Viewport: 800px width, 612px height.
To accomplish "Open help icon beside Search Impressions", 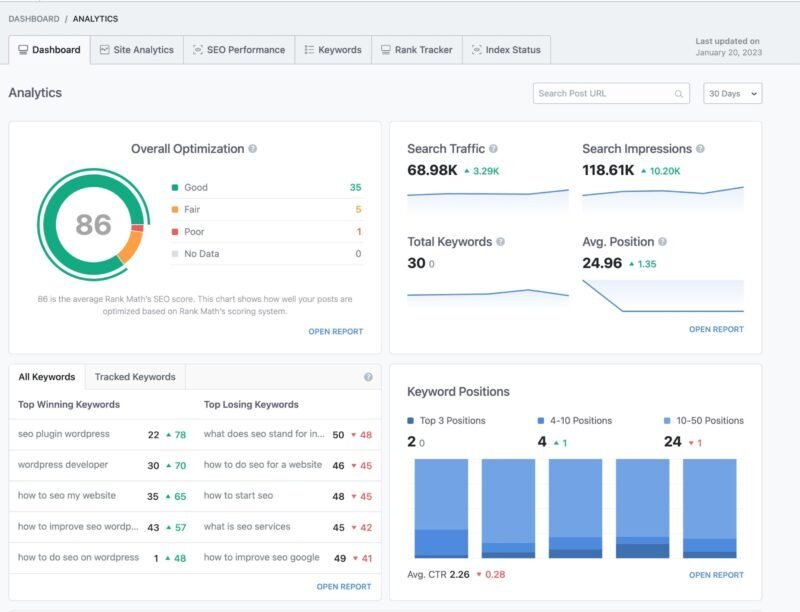I will click(701, 148).
